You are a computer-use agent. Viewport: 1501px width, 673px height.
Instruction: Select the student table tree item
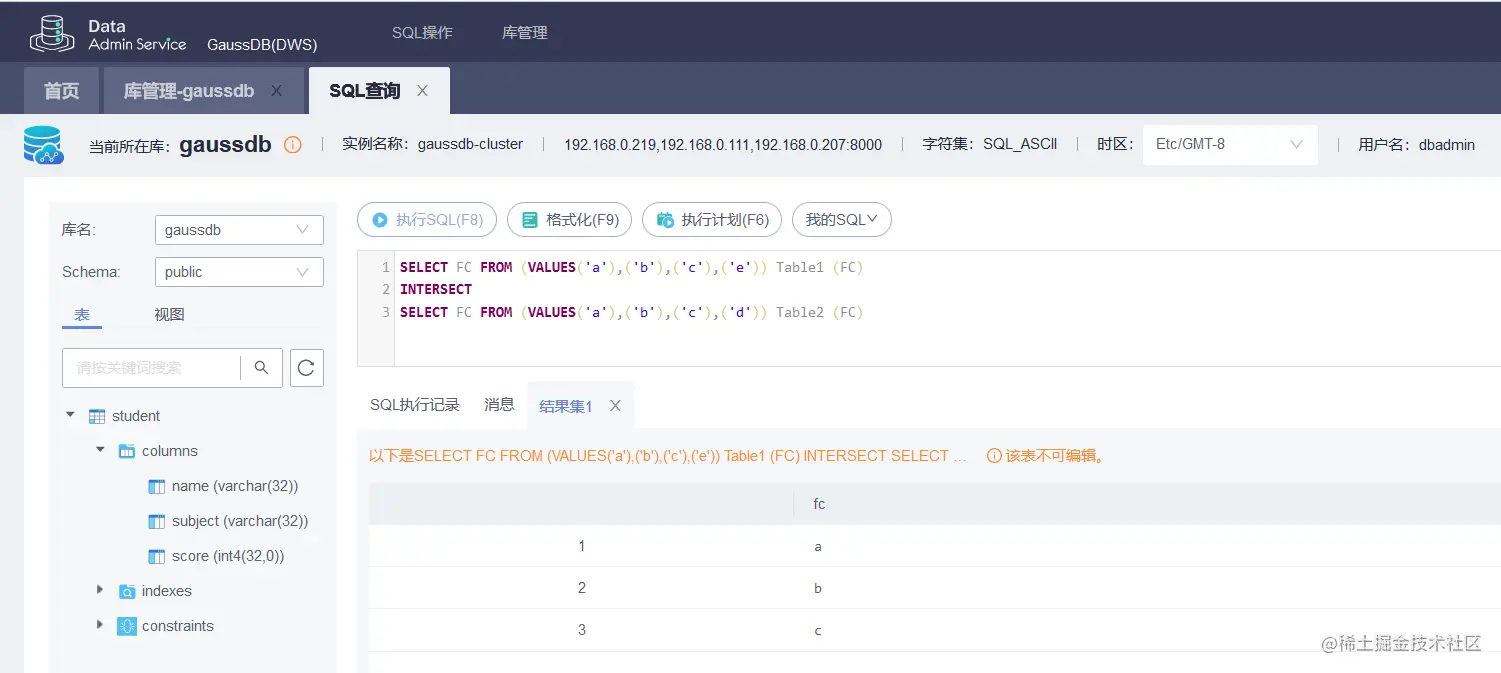pyautogui.click(x=136, y=416)
